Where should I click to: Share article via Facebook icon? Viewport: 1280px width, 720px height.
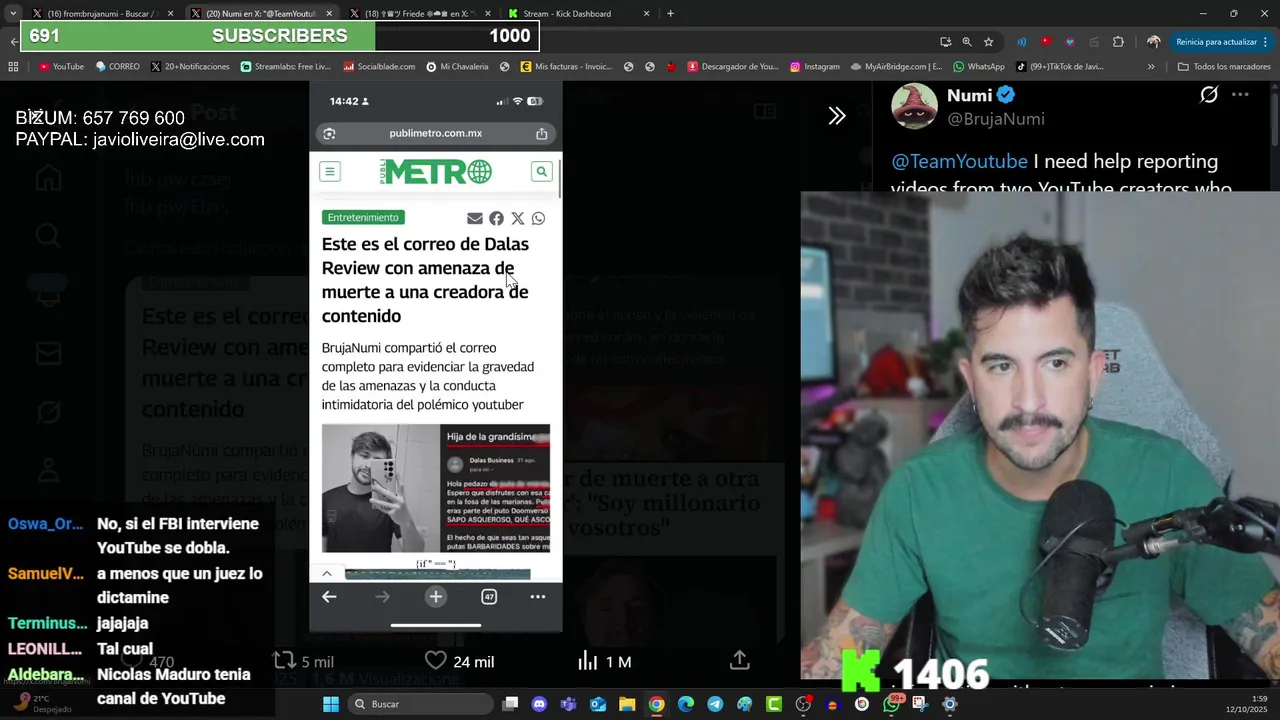[x=496, y=218]
